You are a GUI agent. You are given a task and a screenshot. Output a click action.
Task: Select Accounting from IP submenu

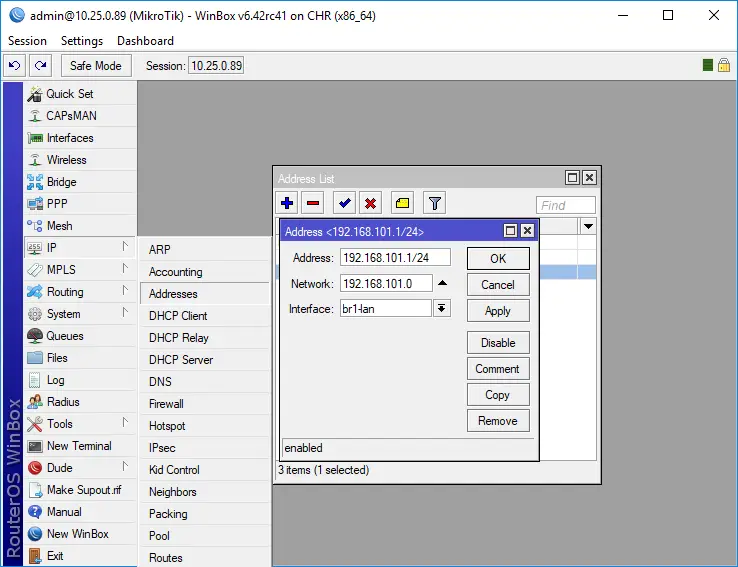[x=205, y=272]
